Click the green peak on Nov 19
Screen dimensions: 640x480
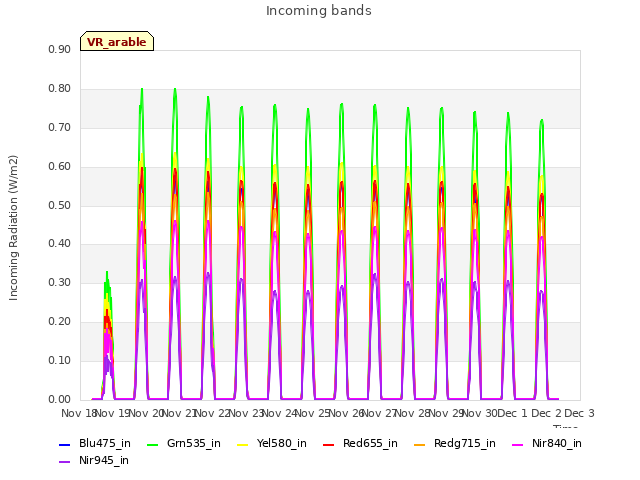coord(142,90)
